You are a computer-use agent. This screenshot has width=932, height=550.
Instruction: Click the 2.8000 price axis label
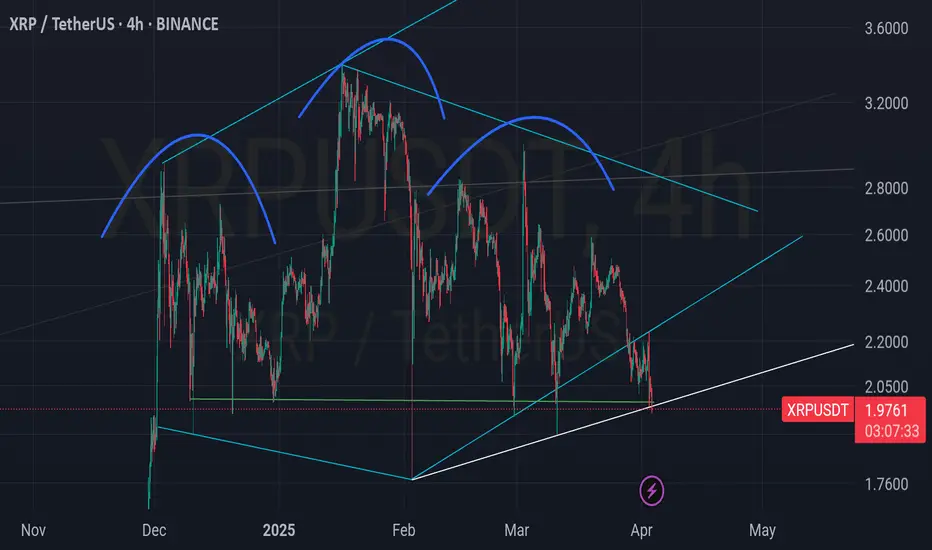[x=886, y=188]
